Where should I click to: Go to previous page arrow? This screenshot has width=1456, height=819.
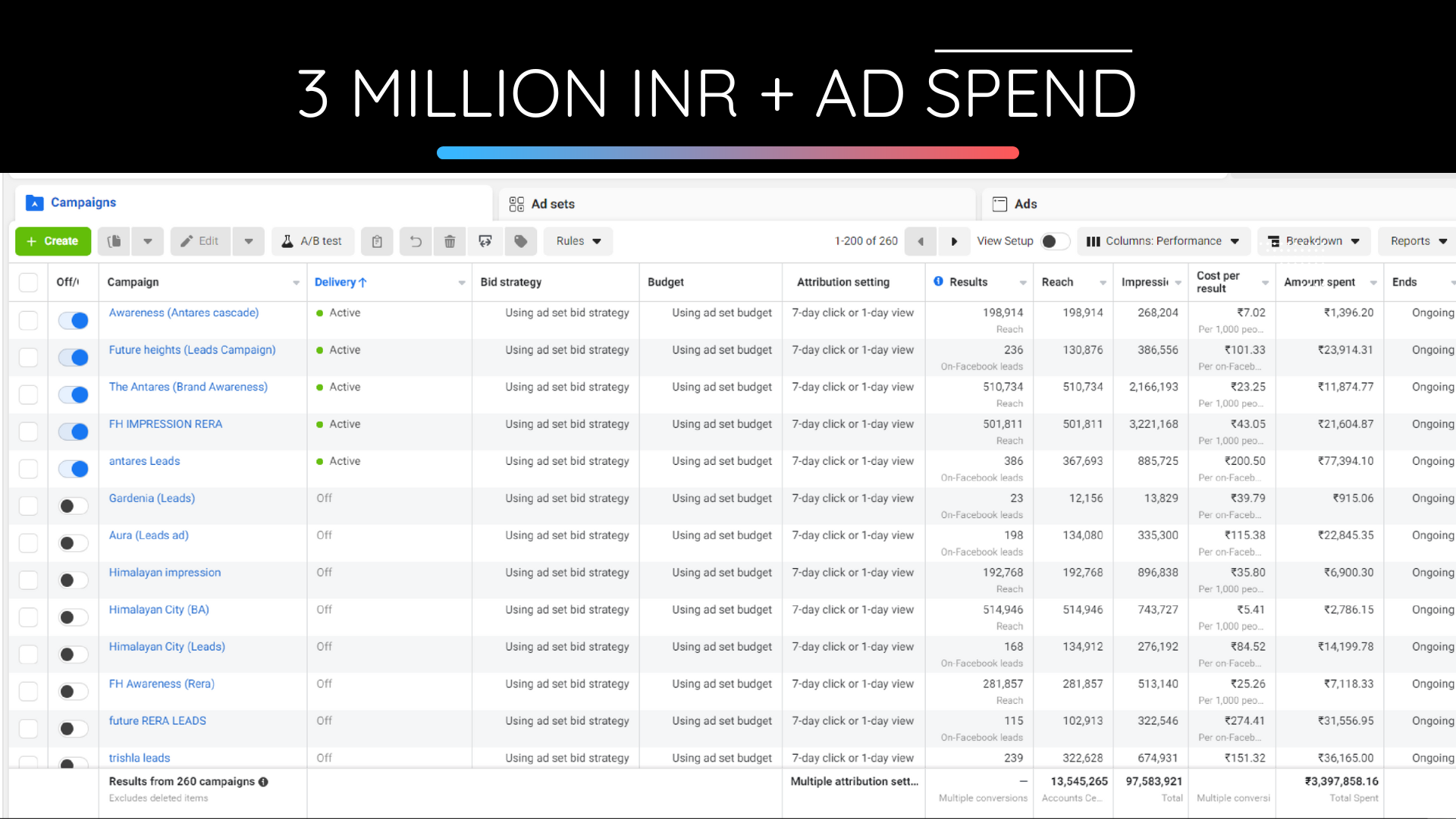(x=921, y=241)
